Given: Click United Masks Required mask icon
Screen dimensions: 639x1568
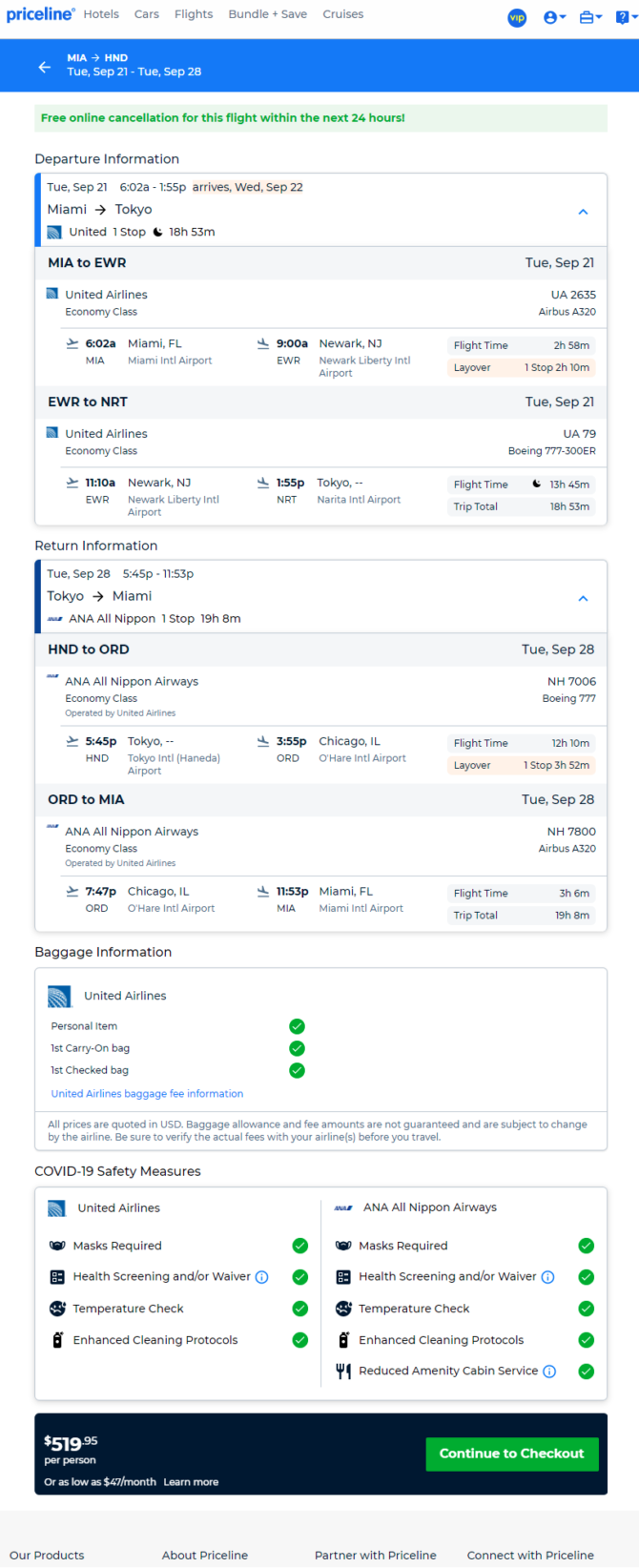Looking at the screenshot, I should (57, 1246).
